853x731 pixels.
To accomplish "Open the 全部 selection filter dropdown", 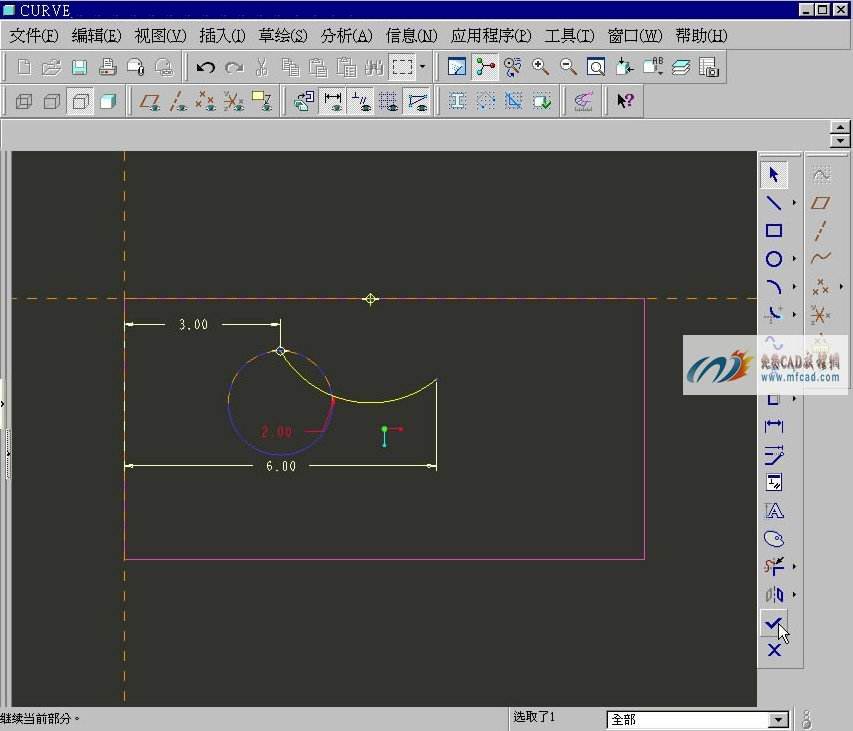I will pos(778,720).
